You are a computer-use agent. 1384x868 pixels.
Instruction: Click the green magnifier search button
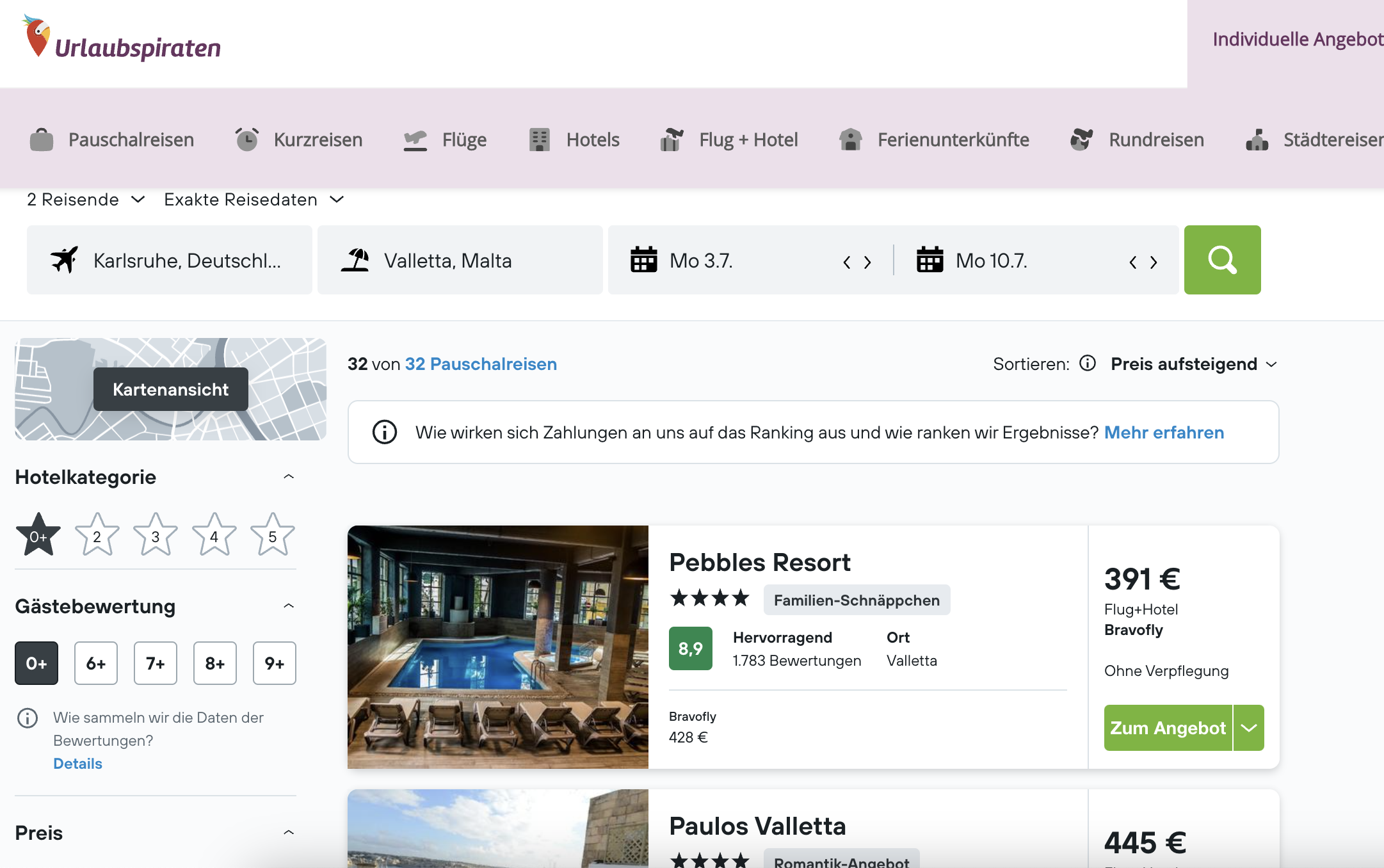pos(1222,260)
